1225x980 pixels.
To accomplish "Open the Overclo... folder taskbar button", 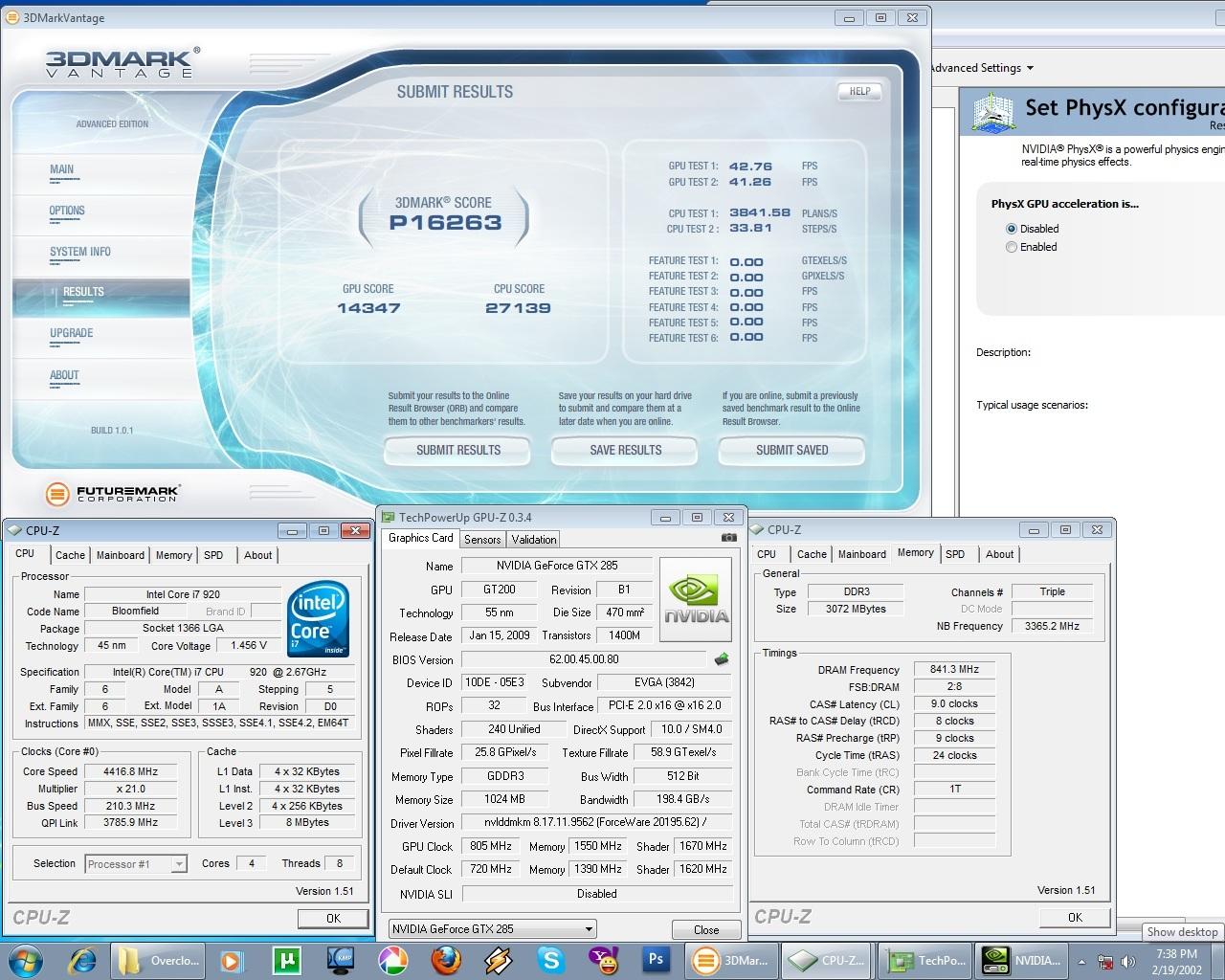I will [158, 960].
